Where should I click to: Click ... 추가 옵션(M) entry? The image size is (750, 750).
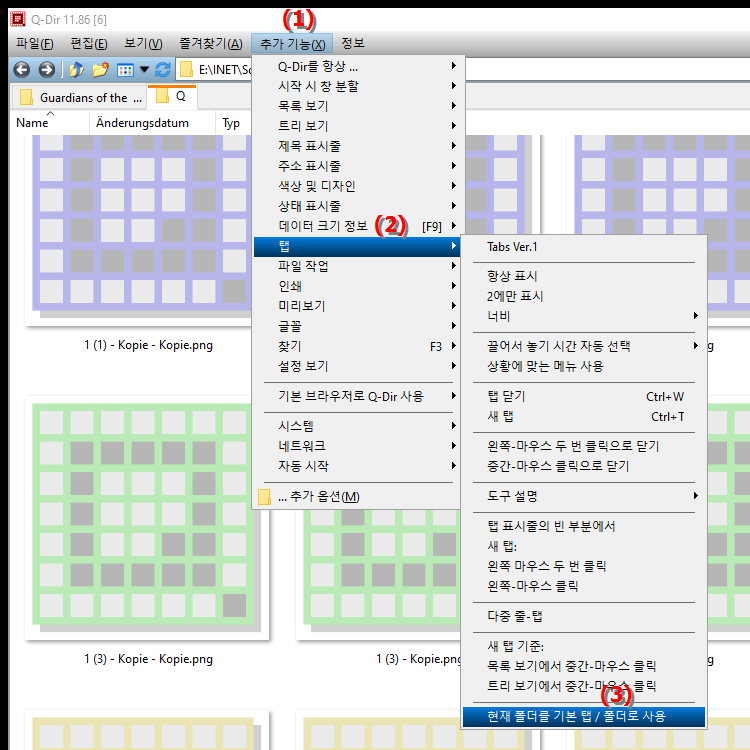[x=356, y=497]
